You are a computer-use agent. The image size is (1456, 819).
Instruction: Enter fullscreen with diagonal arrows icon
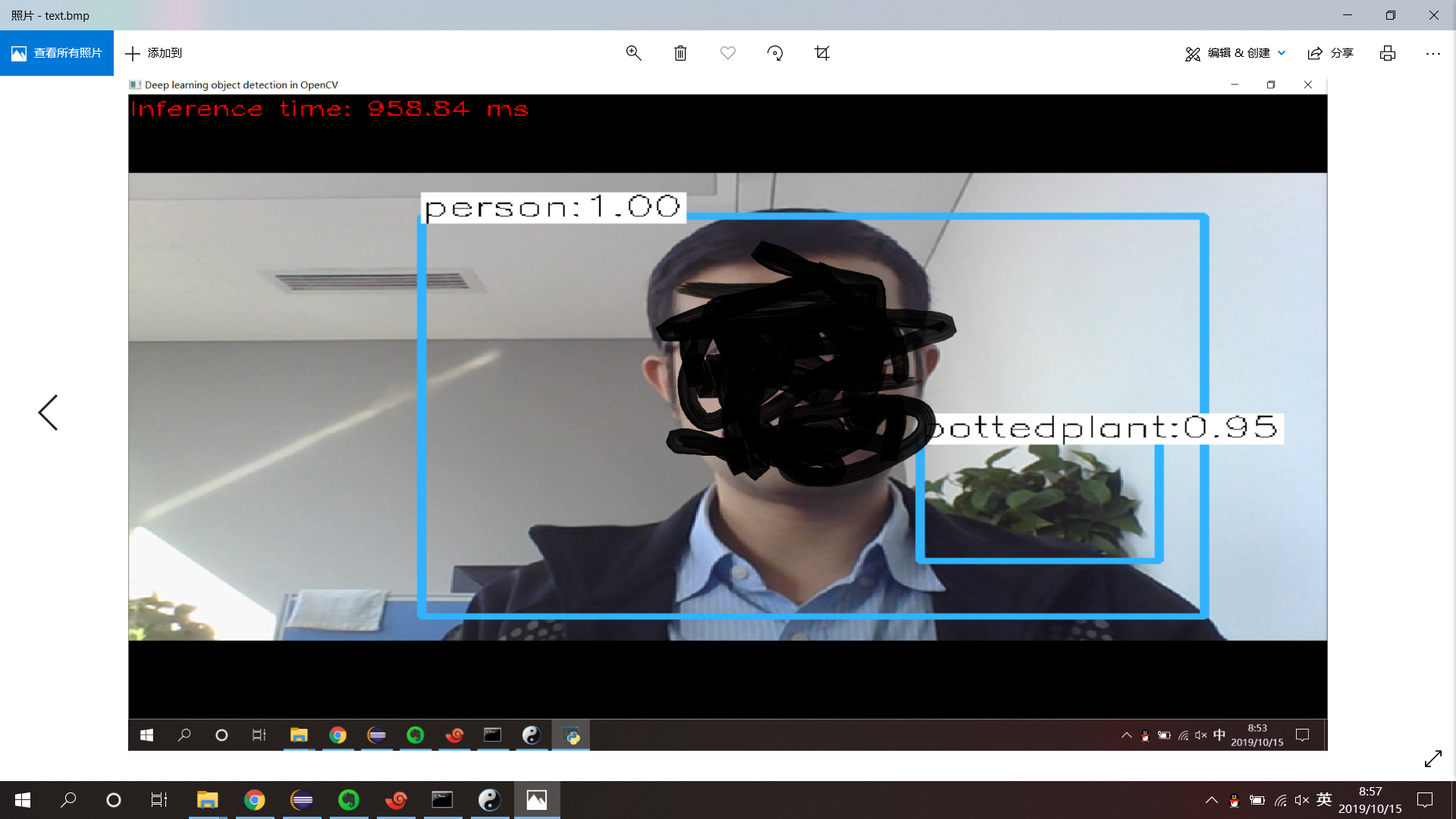1432,758
